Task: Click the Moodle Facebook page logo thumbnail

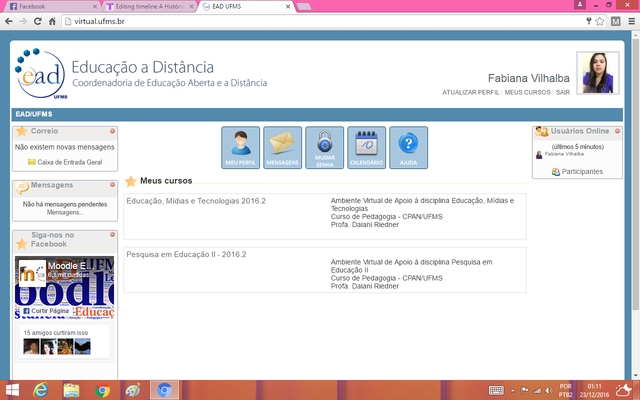Action: (x=32, y=273)
